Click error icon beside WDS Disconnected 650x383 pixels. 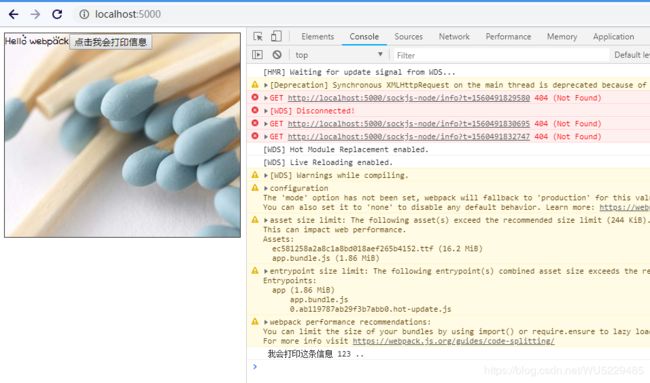tap(255, 110)
